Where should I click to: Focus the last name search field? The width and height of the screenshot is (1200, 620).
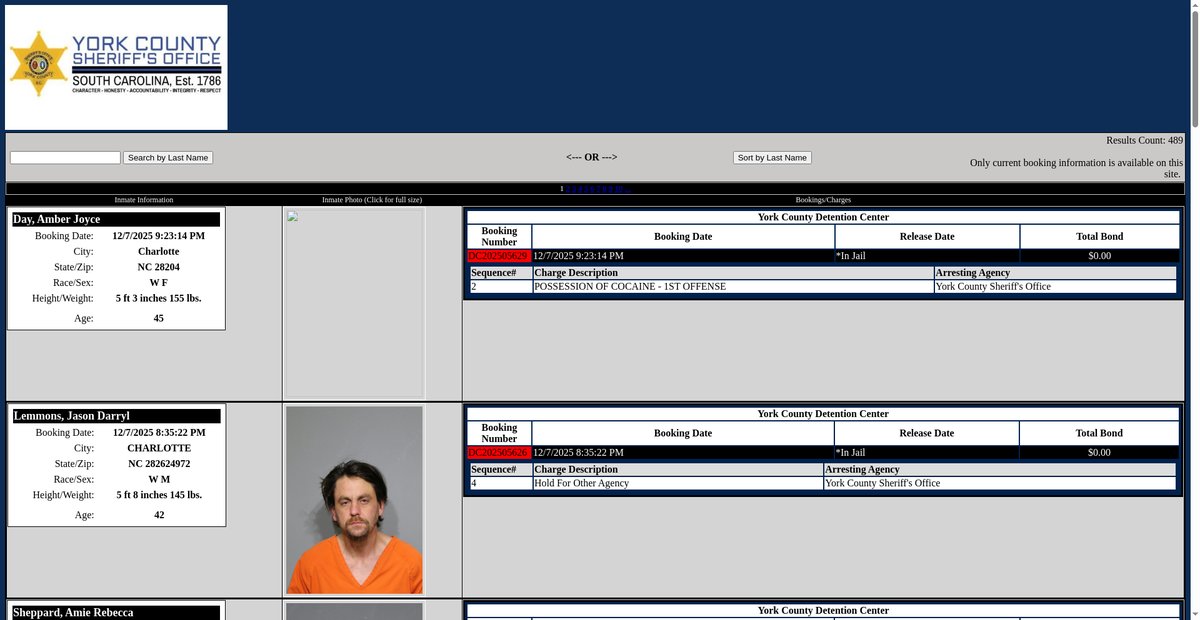tap(65, 158)
